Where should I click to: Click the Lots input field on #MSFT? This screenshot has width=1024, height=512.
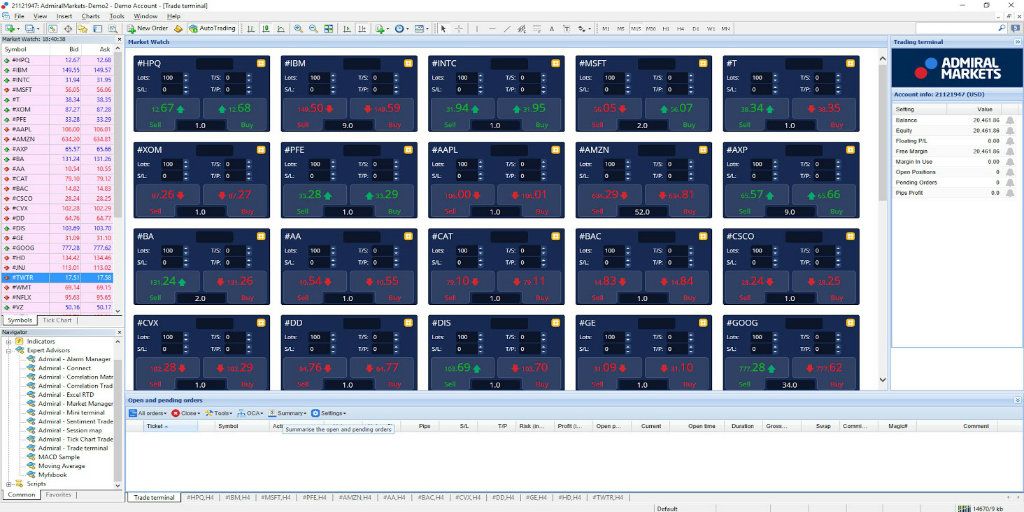point(615,78)
